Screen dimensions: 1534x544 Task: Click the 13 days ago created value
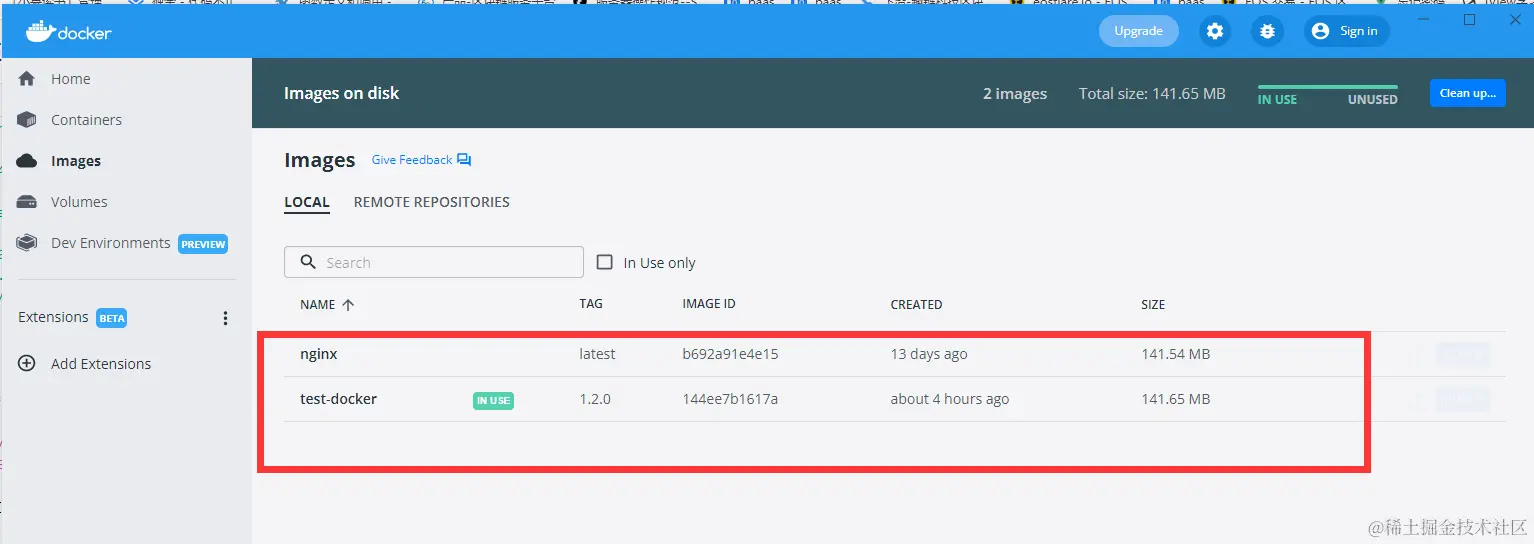pos(929,354)
